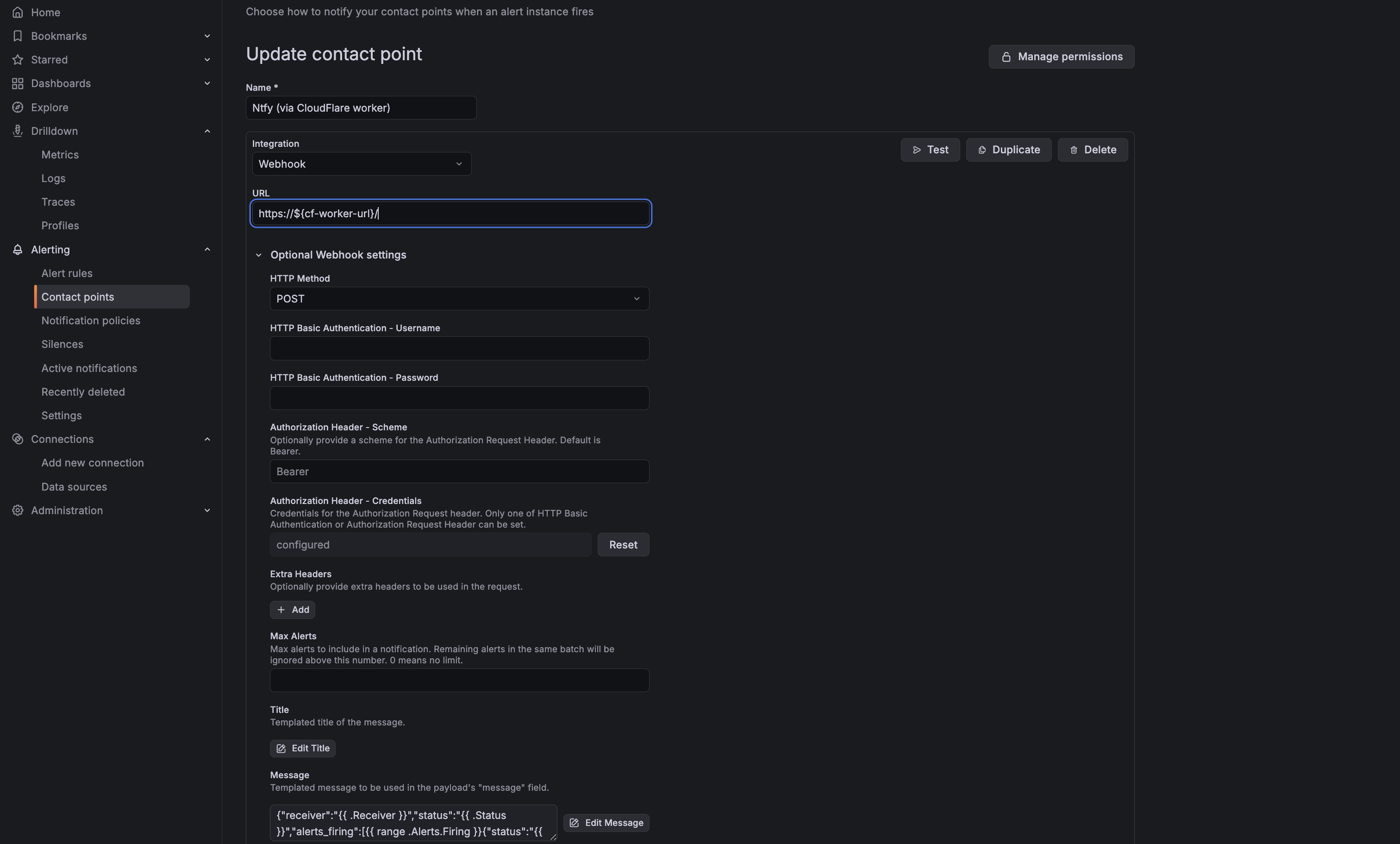
Task: Select the Connections globe icon
Action: coord(18,438)
